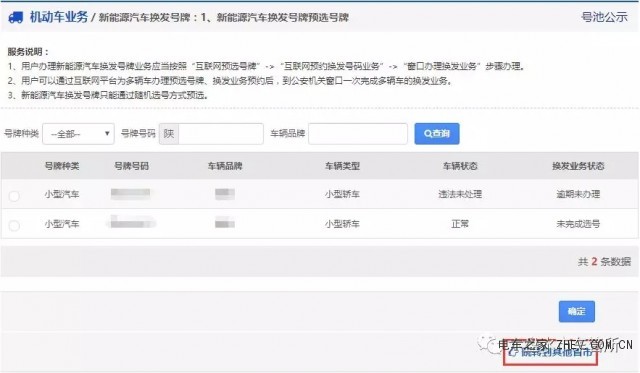The height and width of the screenshot is (373, 640).
Task: Click the 车辆品牌 input field
Action: coord(358,133)
